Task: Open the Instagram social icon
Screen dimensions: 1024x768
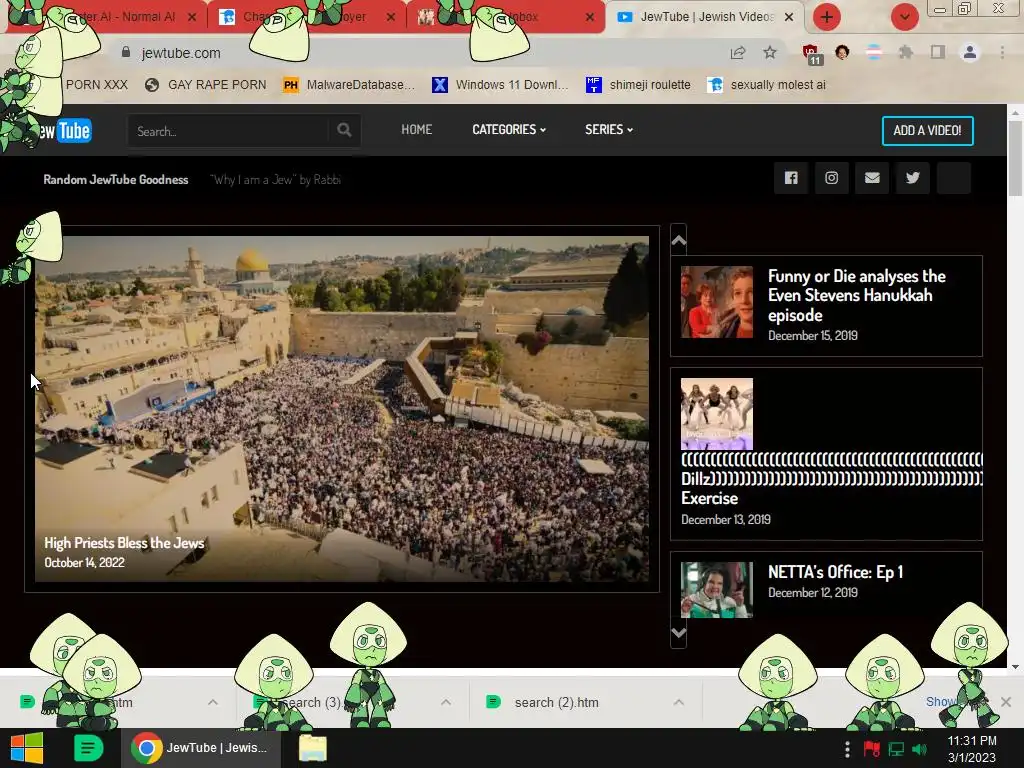Action: pos(831,178)
